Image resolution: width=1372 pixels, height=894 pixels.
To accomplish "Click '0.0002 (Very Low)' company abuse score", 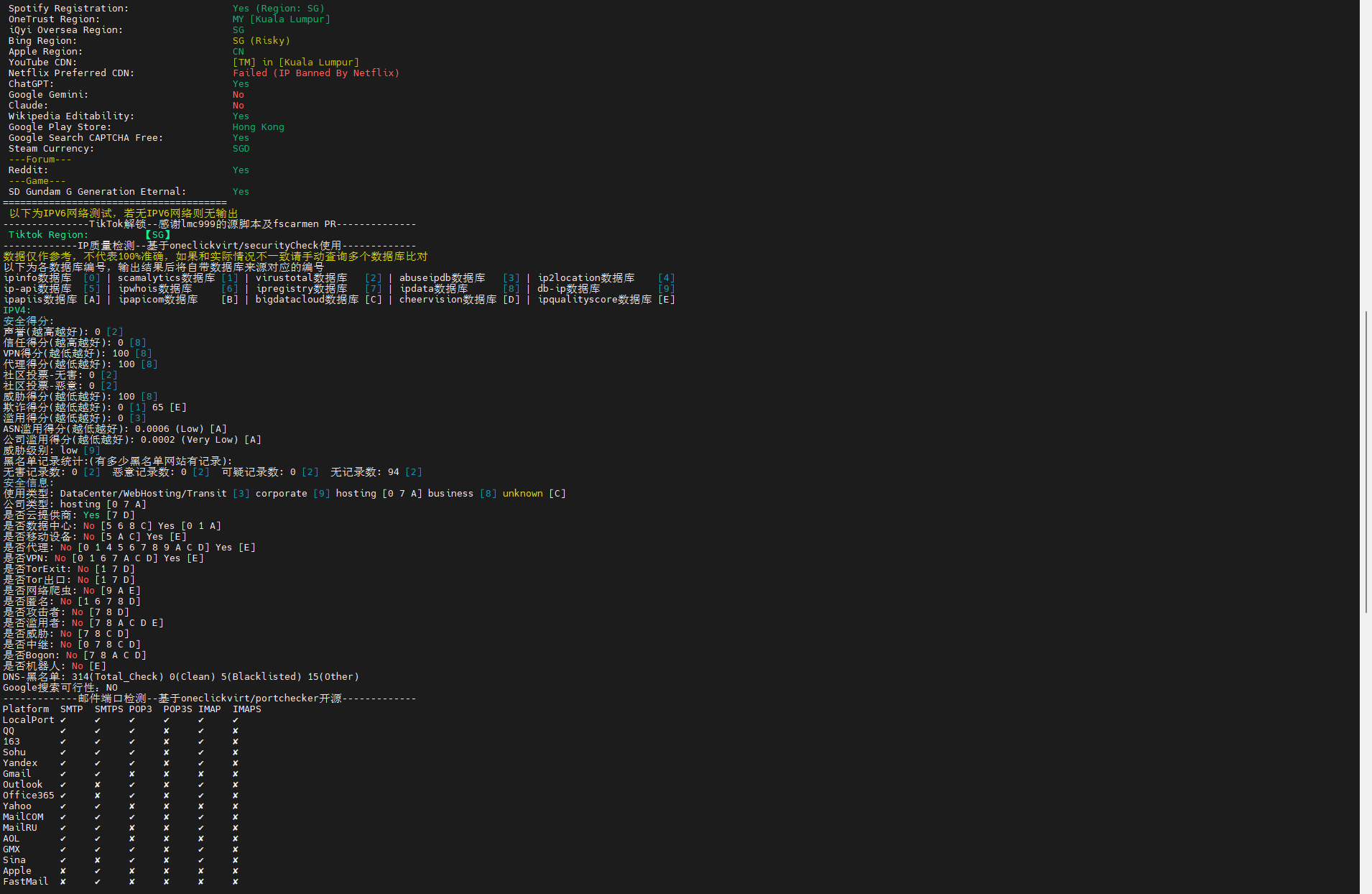I will [x=190, y=440].
